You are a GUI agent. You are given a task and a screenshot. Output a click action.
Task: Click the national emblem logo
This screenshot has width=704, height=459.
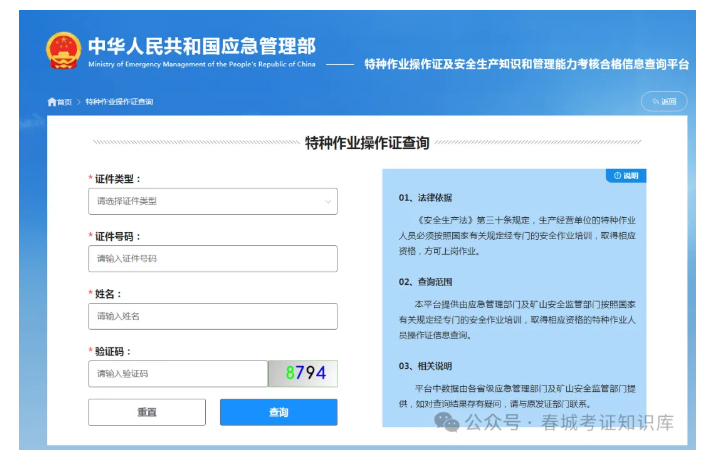click(x=63, y=50)
